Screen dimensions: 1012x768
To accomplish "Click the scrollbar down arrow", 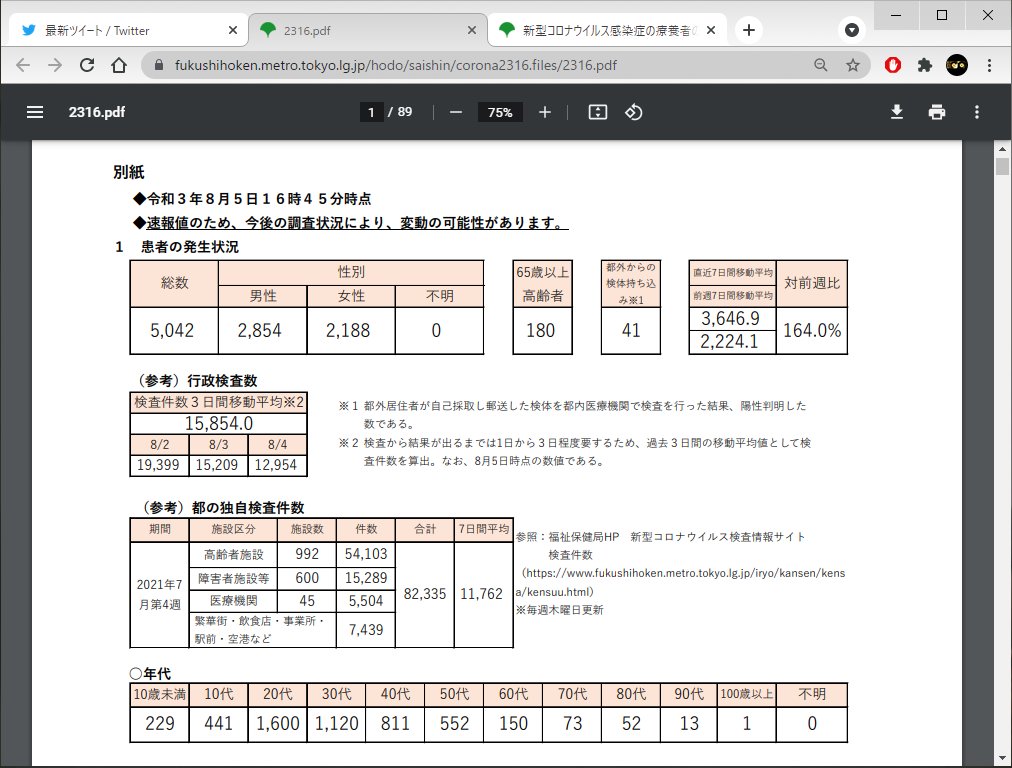I will [x=1002, y=758].
